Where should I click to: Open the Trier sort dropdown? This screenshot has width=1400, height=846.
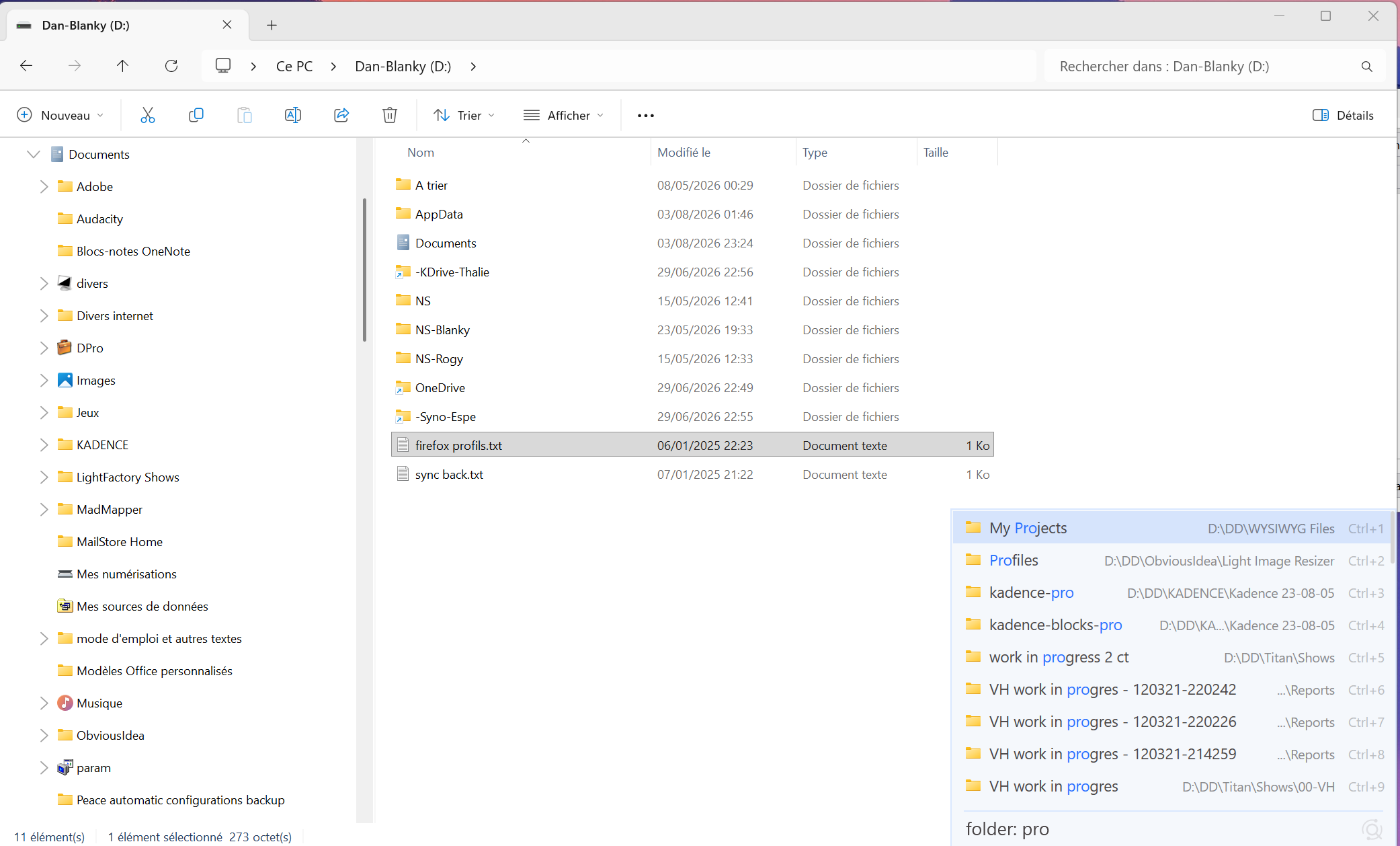coord(464,115)
